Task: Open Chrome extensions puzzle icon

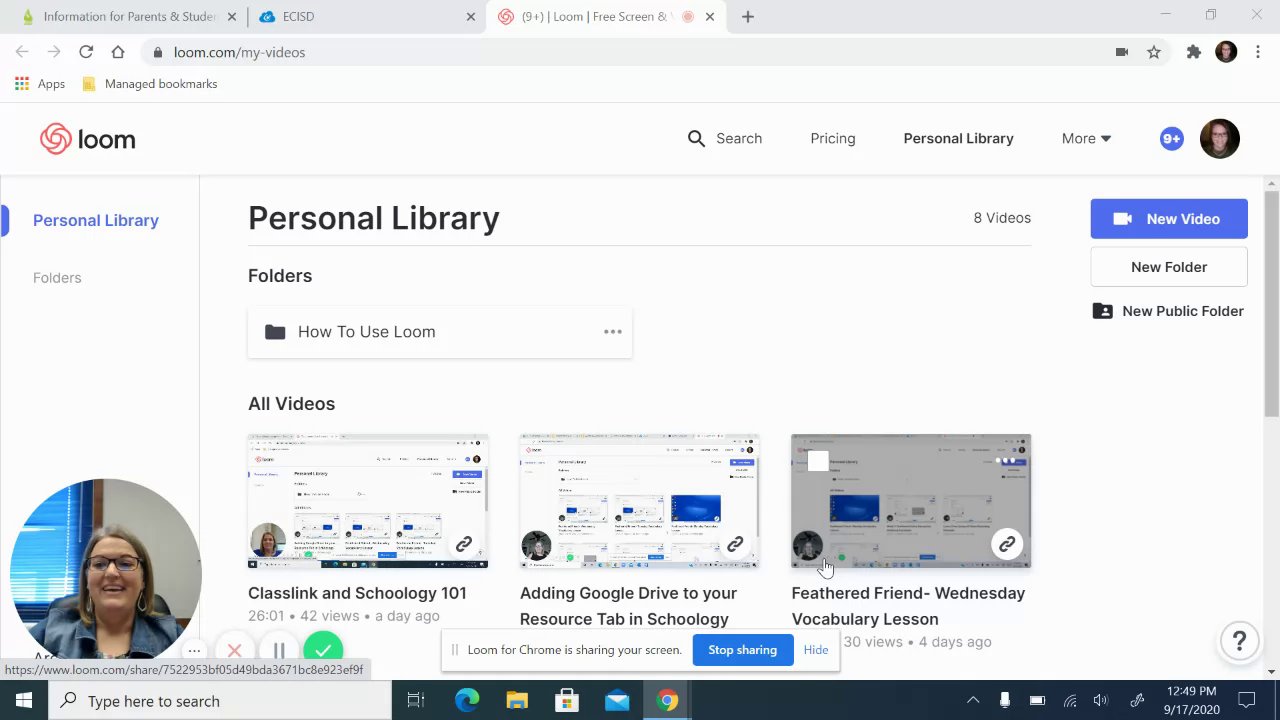Action: [x=1193, y=52]
